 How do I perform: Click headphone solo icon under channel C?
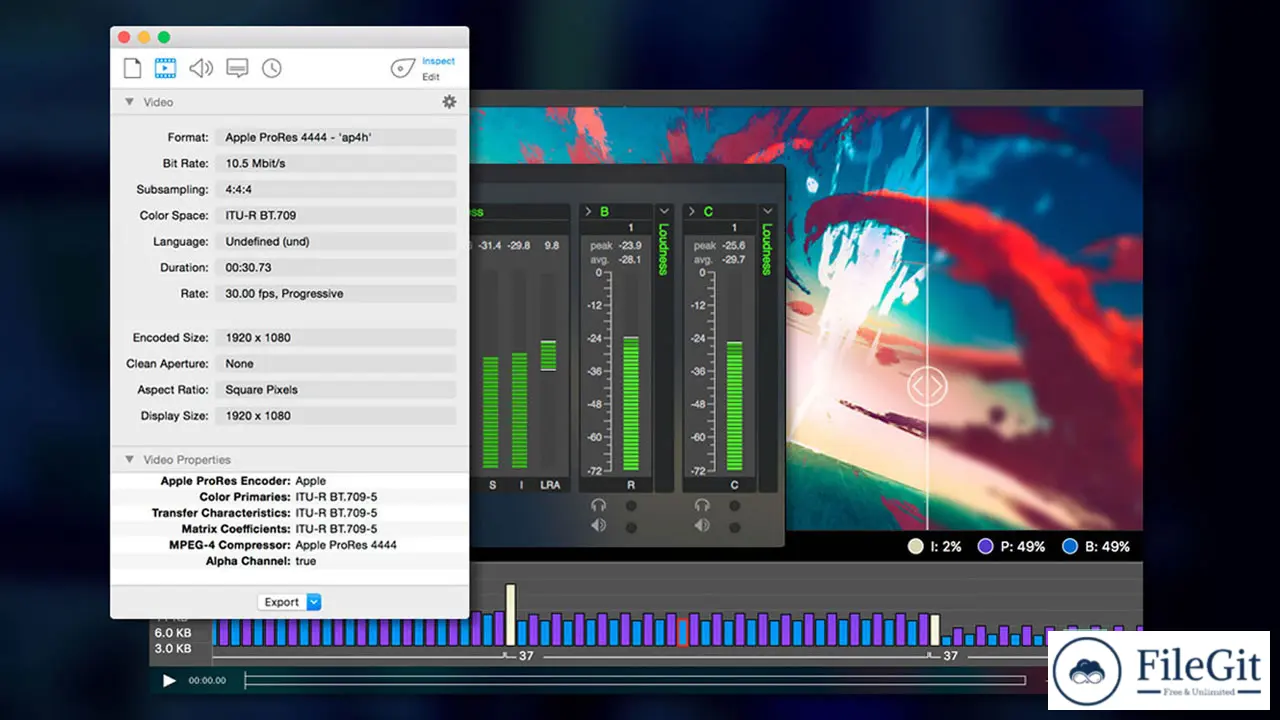coord(703,505)
